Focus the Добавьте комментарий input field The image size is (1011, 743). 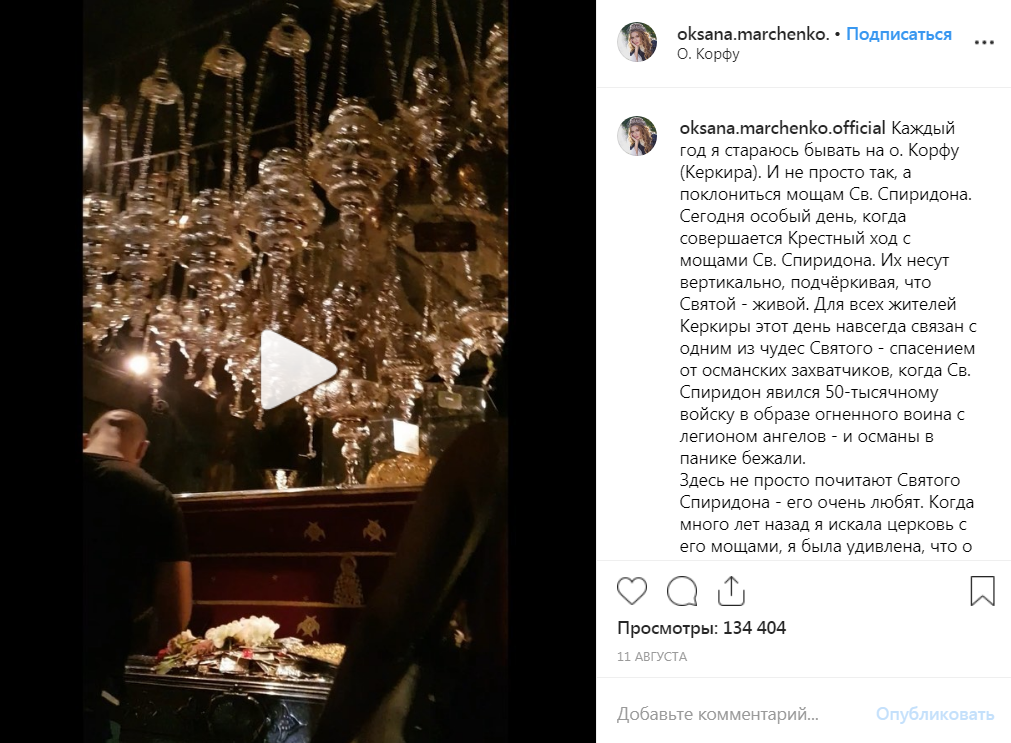click(x=718, y=714)
